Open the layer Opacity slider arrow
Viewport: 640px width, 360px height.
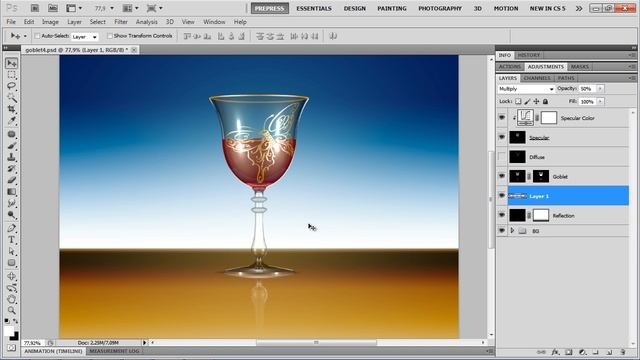coord(600,89)
